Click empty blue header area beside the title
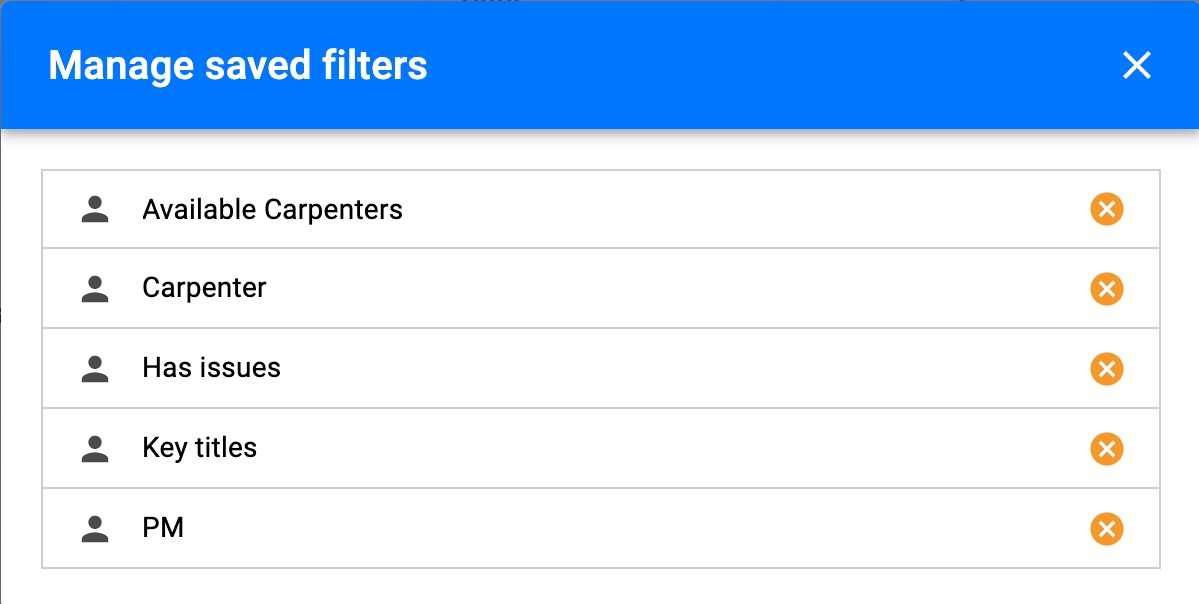1199x604 pixels. [765, 65]
